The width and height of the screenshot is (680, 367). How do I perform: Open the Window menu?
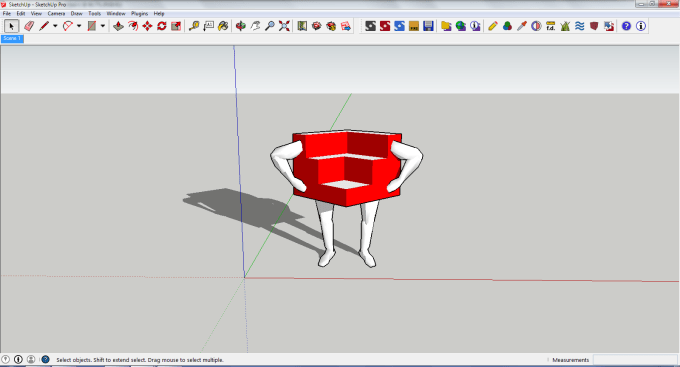pos(116,13)
